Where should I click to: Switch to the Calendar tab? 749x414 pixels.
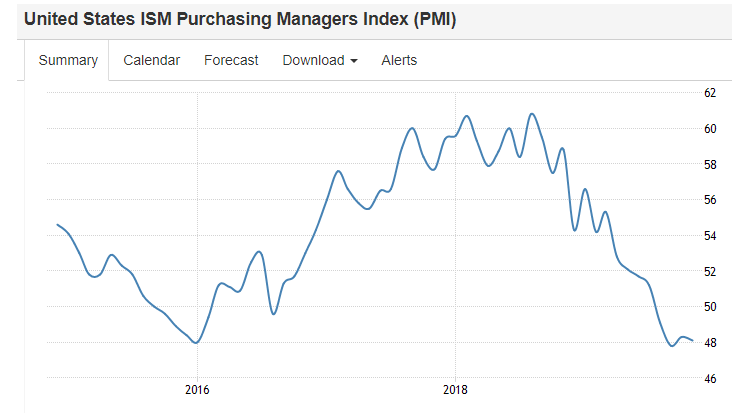coord(151,61)
